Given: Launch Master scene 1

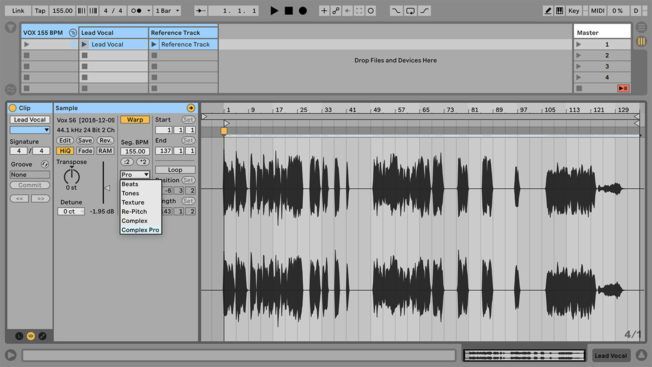Looking at the screenshot, I should tap(578, 44).
